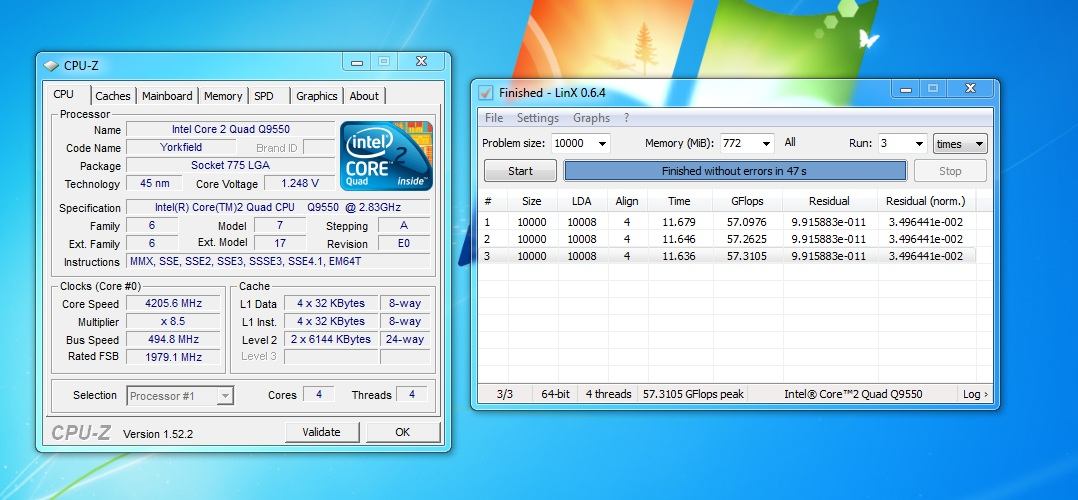This screenshot has height=500, width=1078.
Task: Click the Intel Core 2 Quad logo
Action: pyautogui.click(x=386, y=156)
